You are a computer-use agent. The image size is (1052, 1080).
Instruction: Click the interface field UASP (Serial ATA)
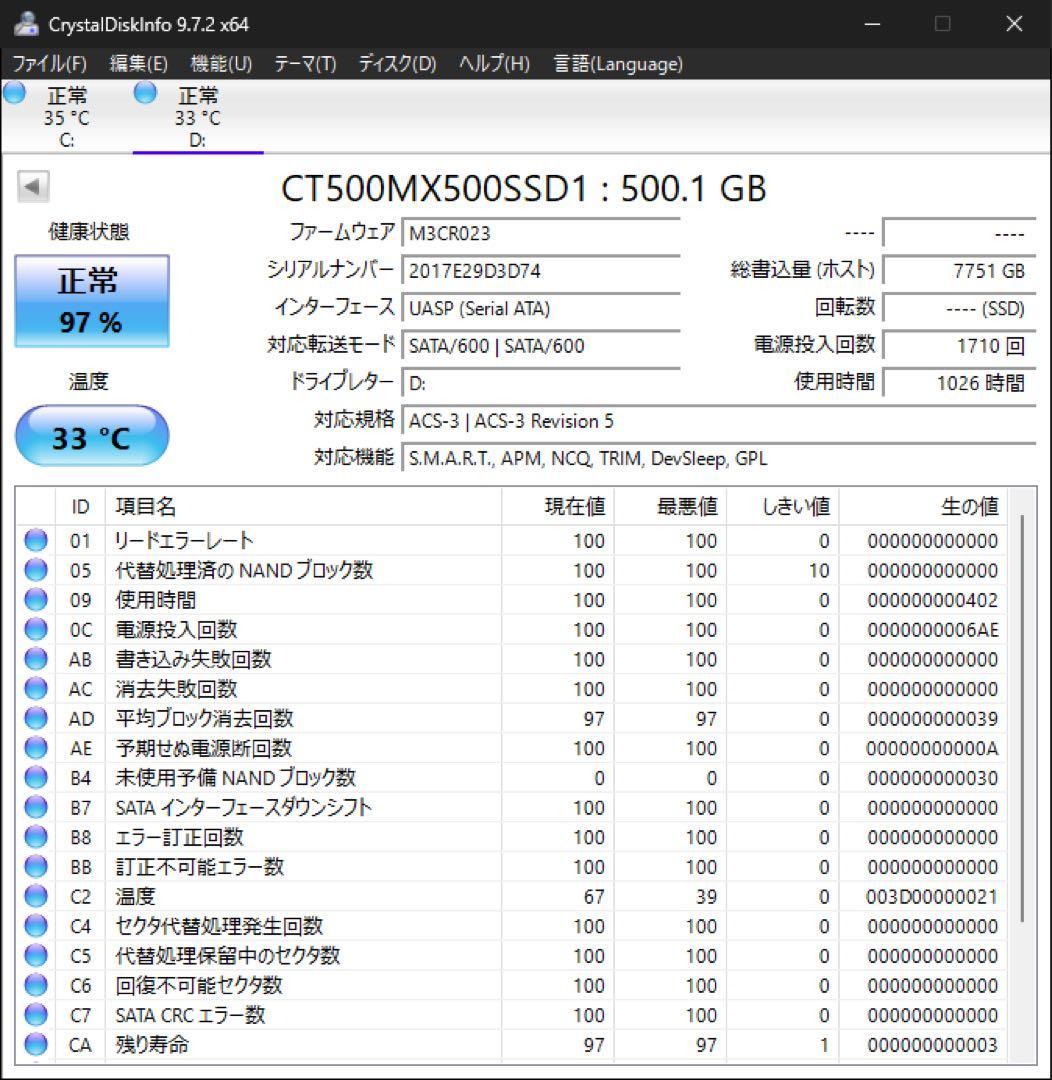(x=542, y=308)
